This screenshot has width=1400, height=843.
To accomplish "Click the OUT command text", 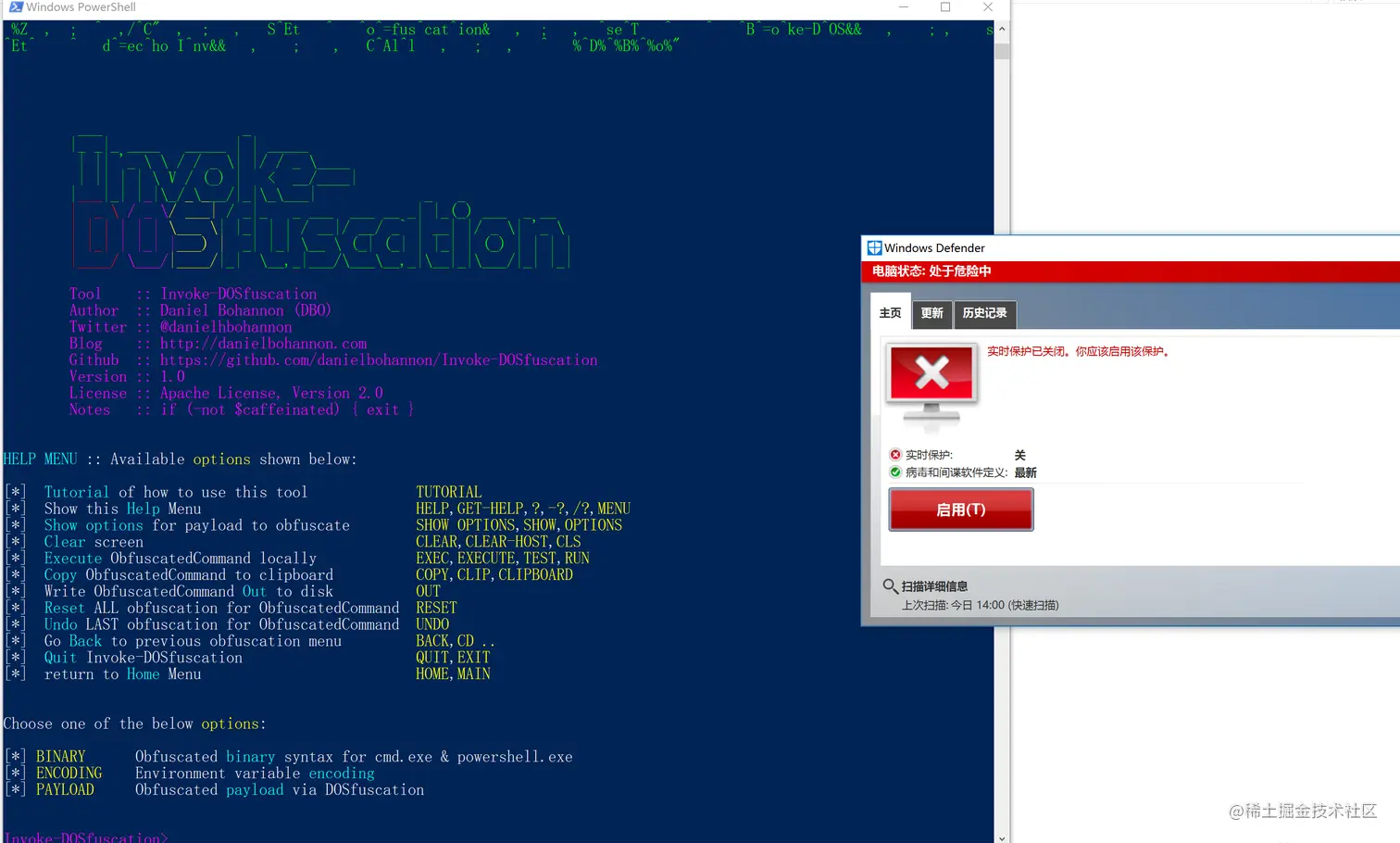I will coord(428,592).
